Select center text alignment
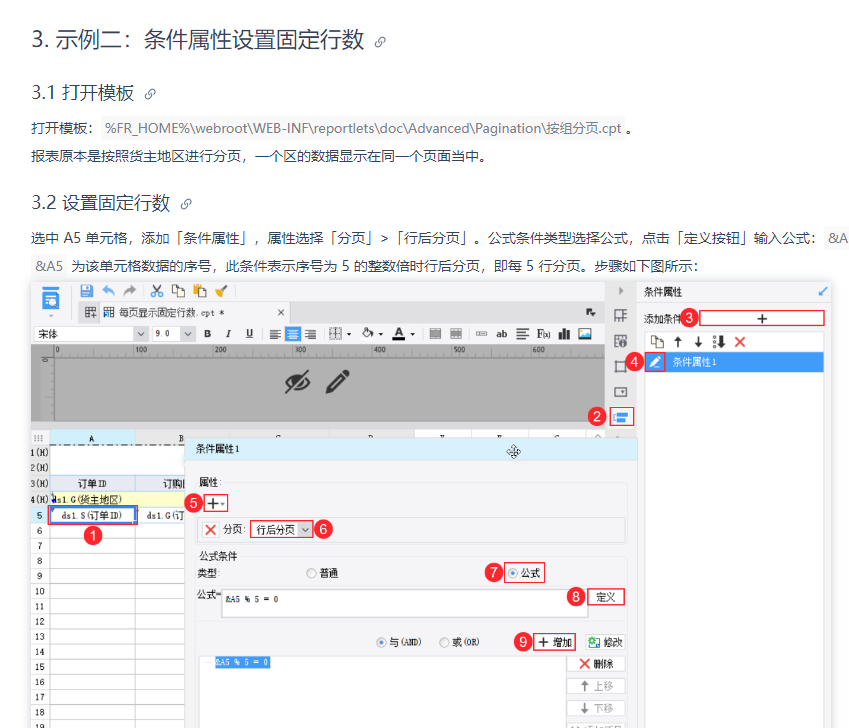 click(x=292, y=334)
